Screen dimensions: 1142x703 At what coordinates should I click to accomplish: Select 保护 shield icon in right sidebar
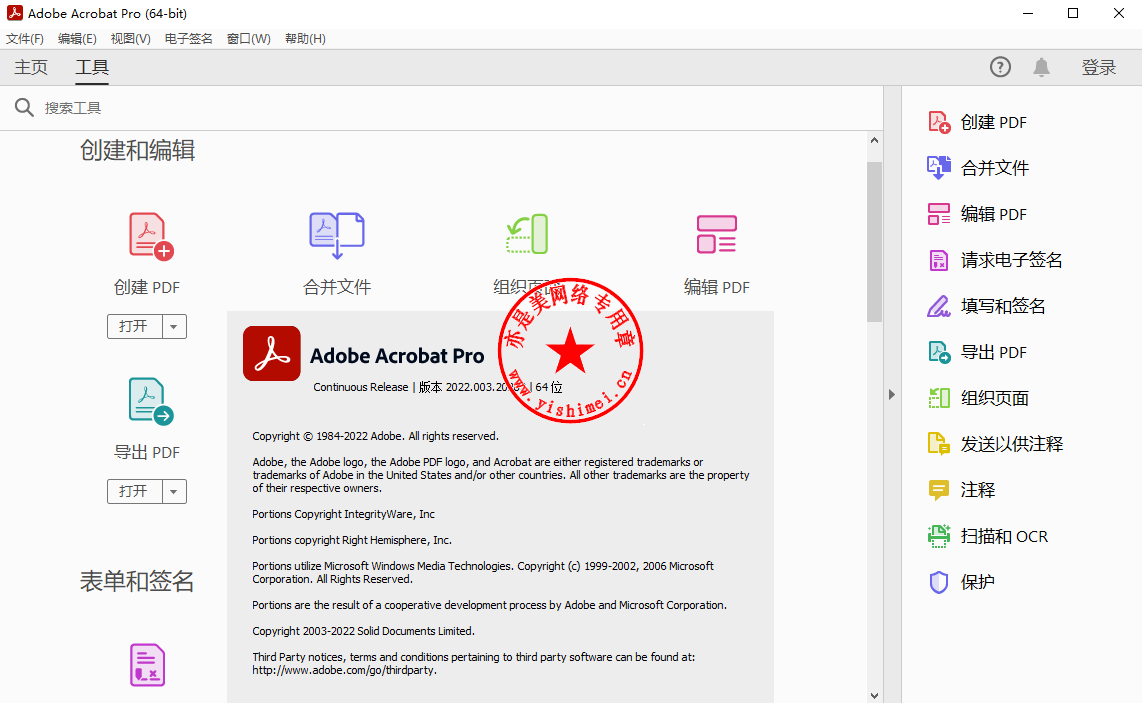939,582
